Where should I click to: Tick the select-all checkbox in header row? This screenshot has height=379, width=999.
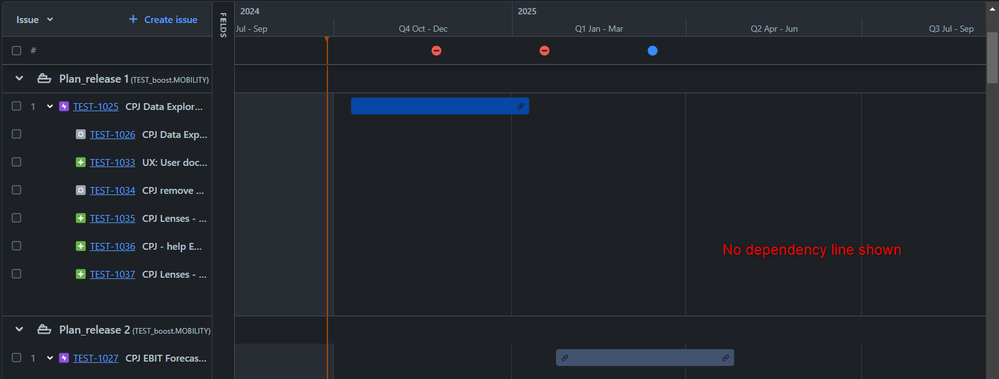[17, 50]
